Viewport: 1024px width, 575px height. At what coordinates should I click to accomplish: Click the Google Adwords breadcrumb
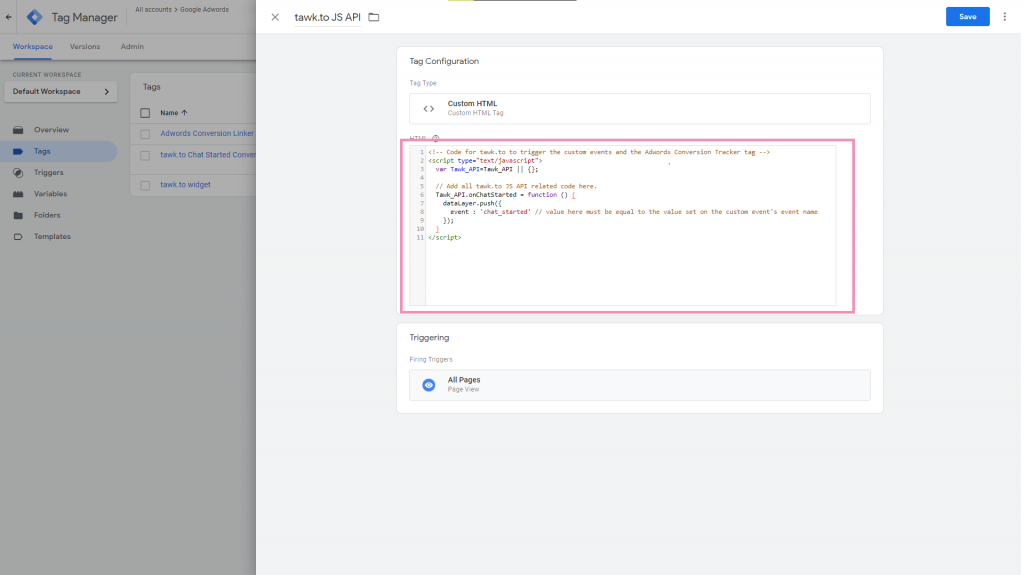click(x=204, y=10)
